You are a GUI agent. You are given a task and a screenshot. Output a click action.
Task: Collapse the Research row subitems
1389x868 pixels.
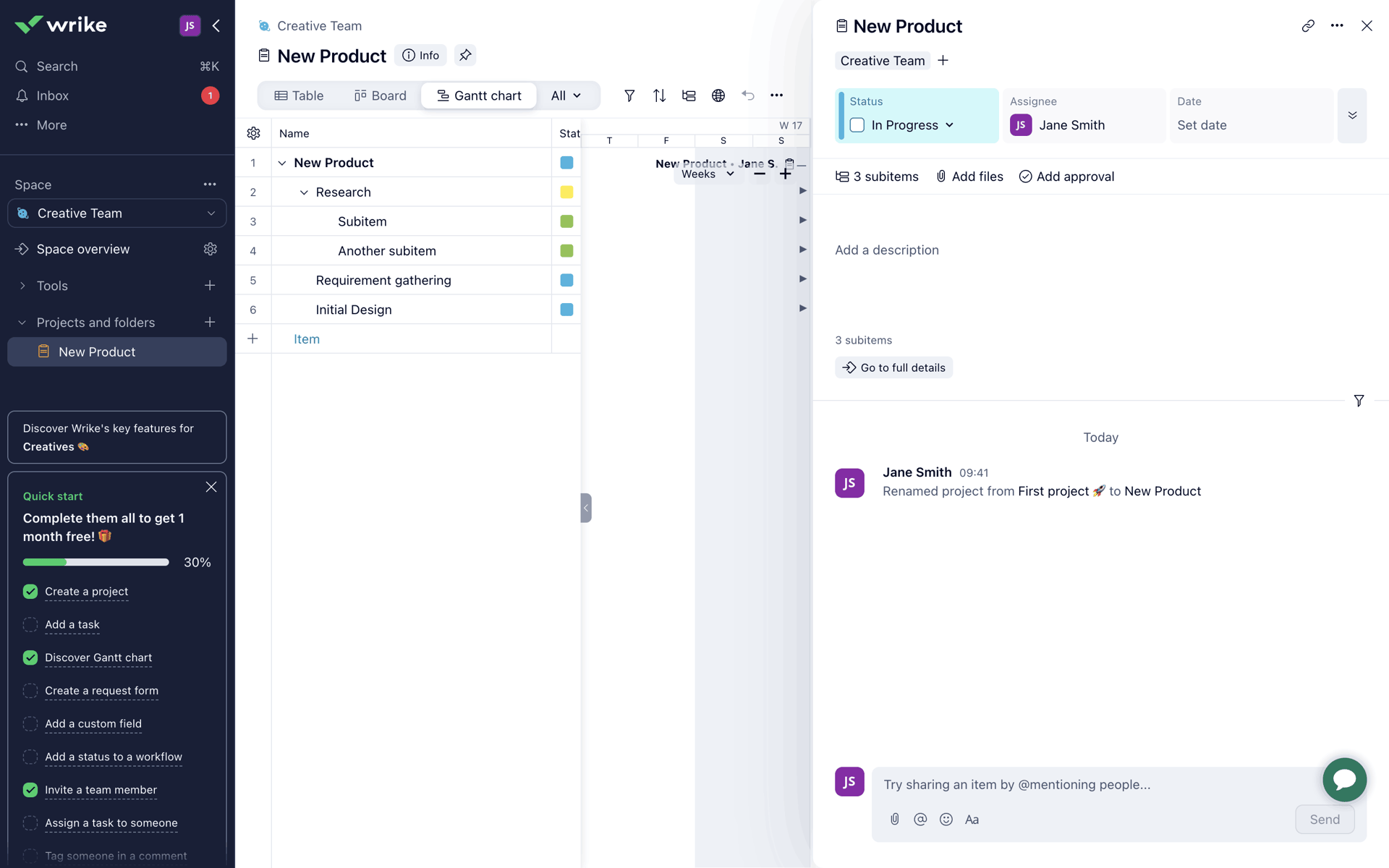[304, 192]
